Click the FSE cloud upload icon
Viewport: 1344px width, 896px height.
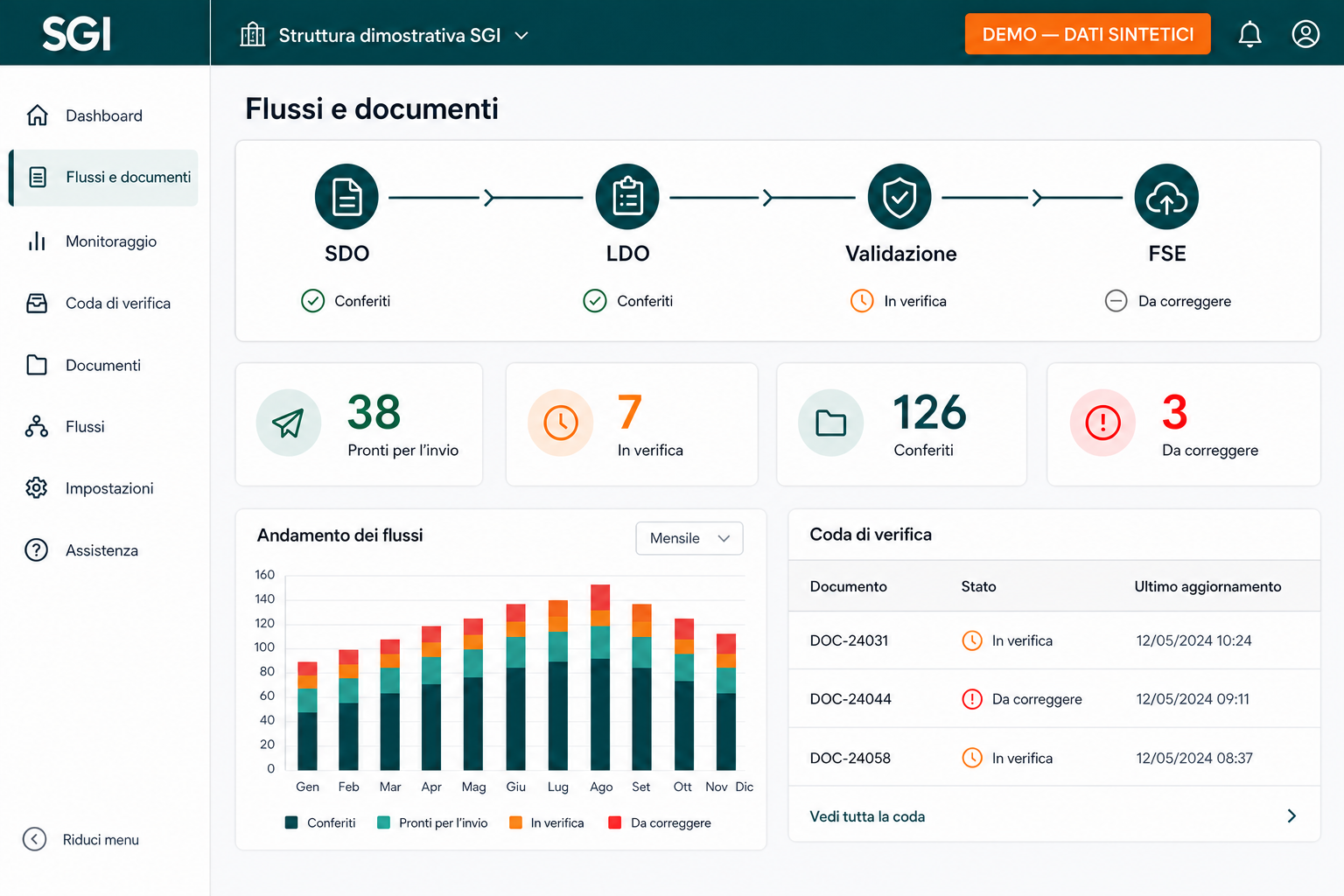tap(1166, 197)
